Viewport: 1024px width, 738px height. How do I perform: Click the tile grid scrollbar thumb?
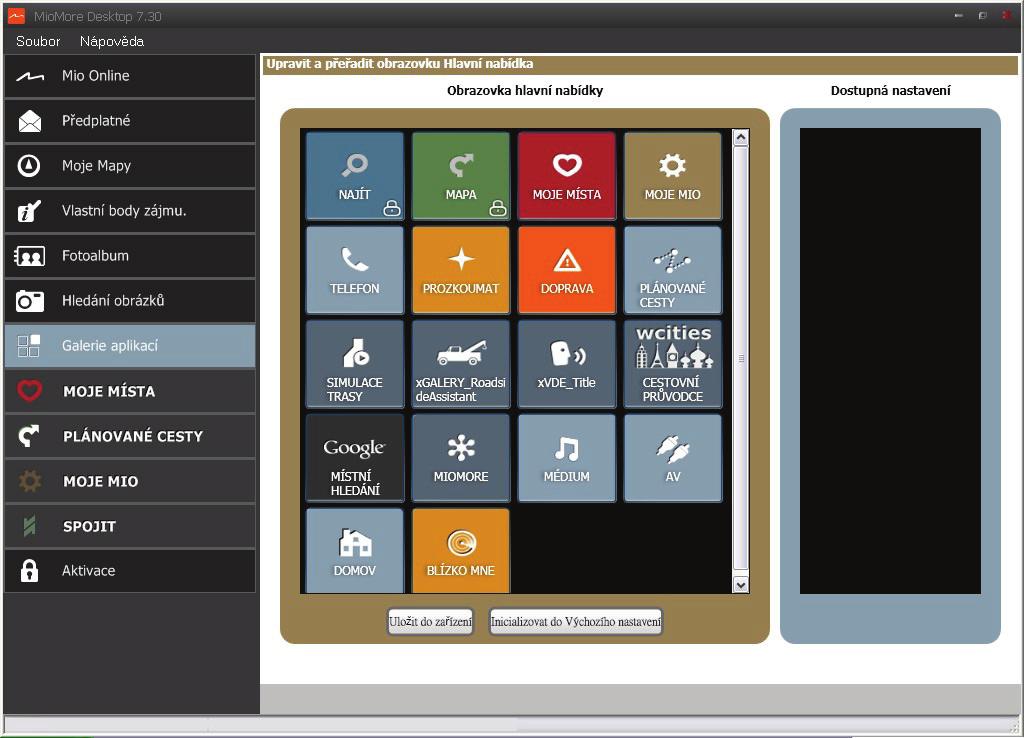pyautogui.click(x=741, y=359)
